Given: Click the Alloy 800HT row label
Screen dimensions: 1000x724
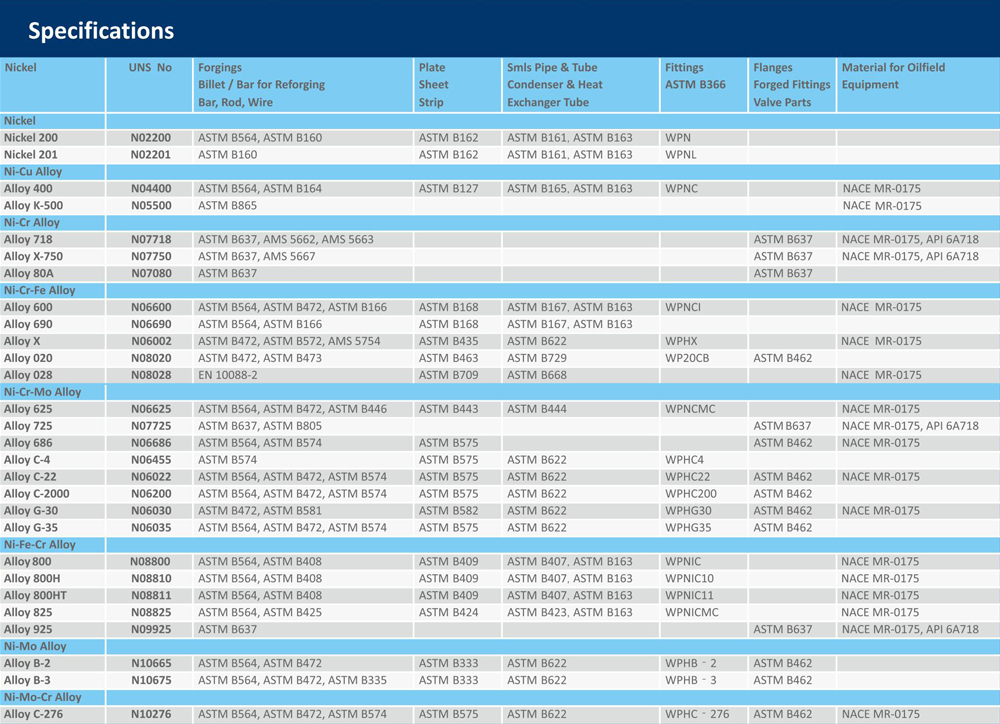Looking at the screenshot, I should 35,596.
